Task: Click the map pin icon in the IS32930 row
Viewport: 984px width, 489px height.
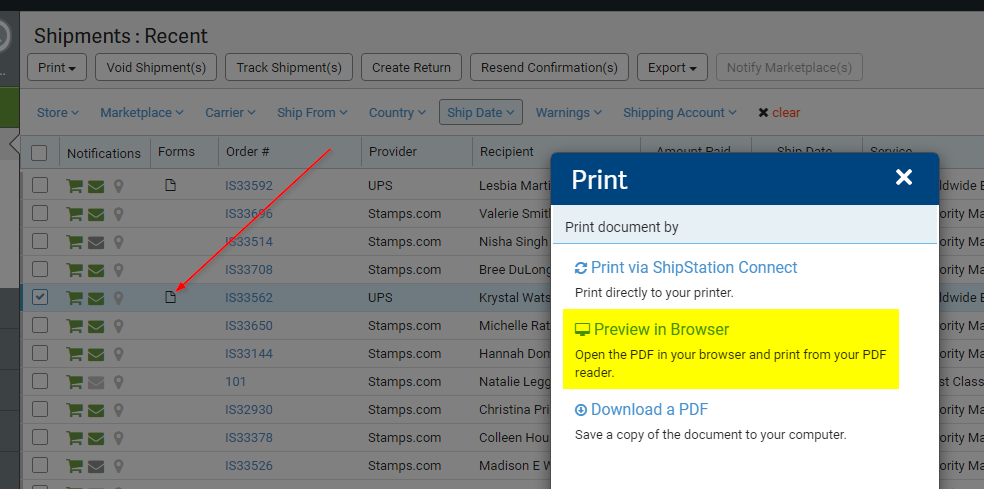Action: [x=118, y=410]
